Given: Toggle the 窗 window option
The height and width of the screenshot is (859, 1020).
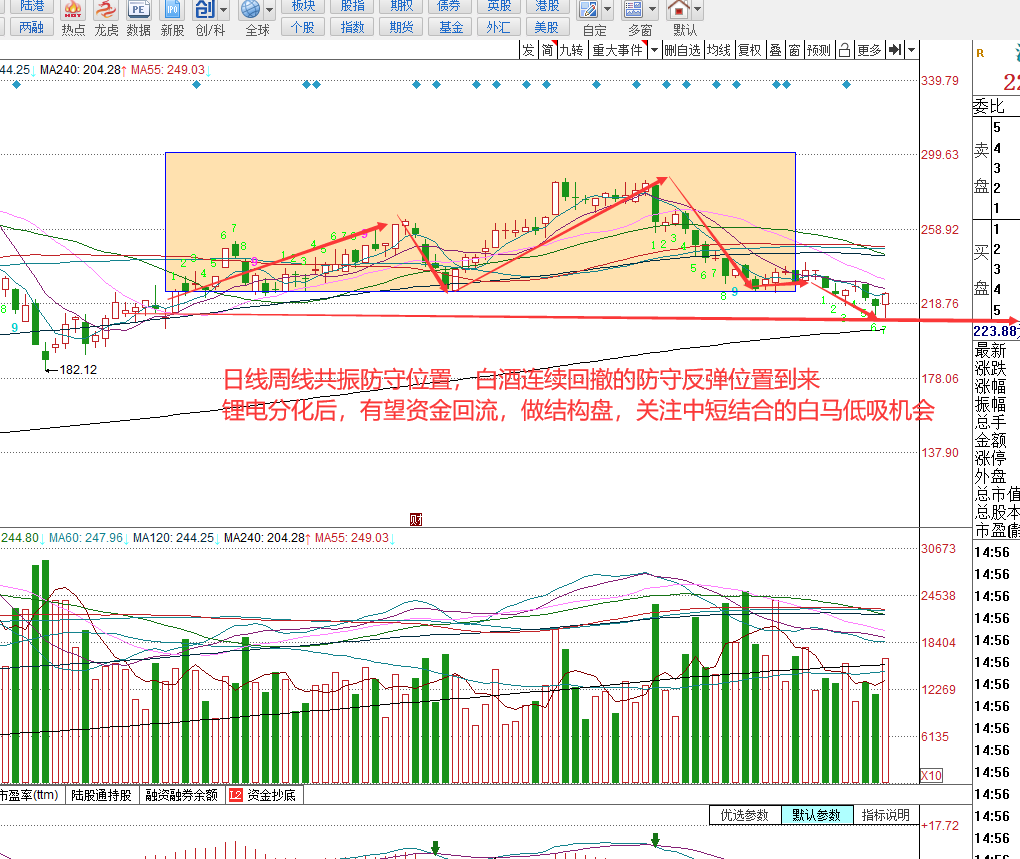Looking at the screenshot, I should (x=794, y=50).
